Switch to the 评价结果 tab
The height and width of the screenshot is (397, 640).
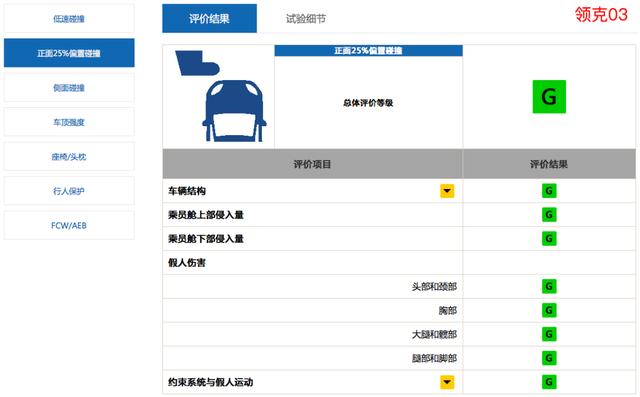pyautogui.click(x=209, y=18)
